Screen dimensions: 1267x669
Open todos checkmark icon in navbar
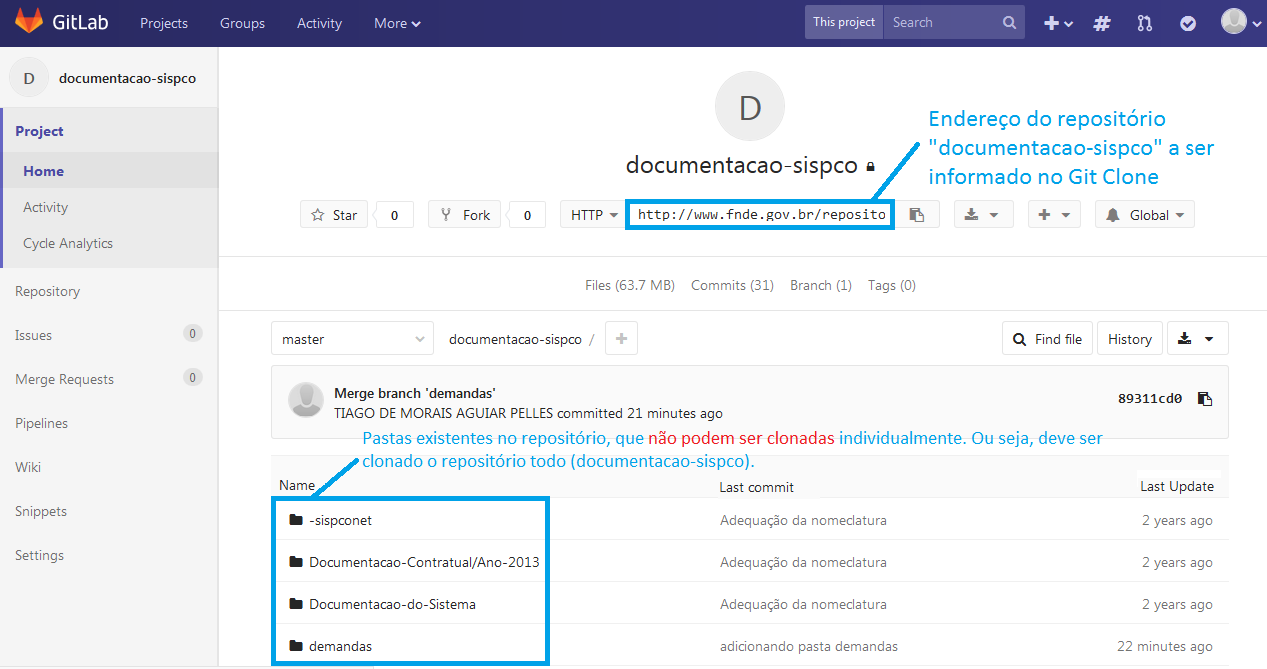[x=1188, y=23]
